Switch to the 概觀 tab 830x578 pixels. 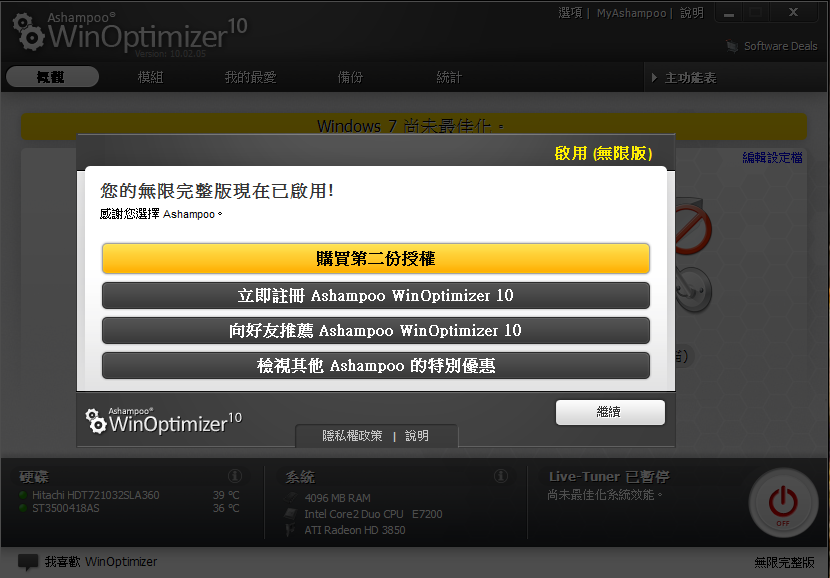tap(52, 77)
